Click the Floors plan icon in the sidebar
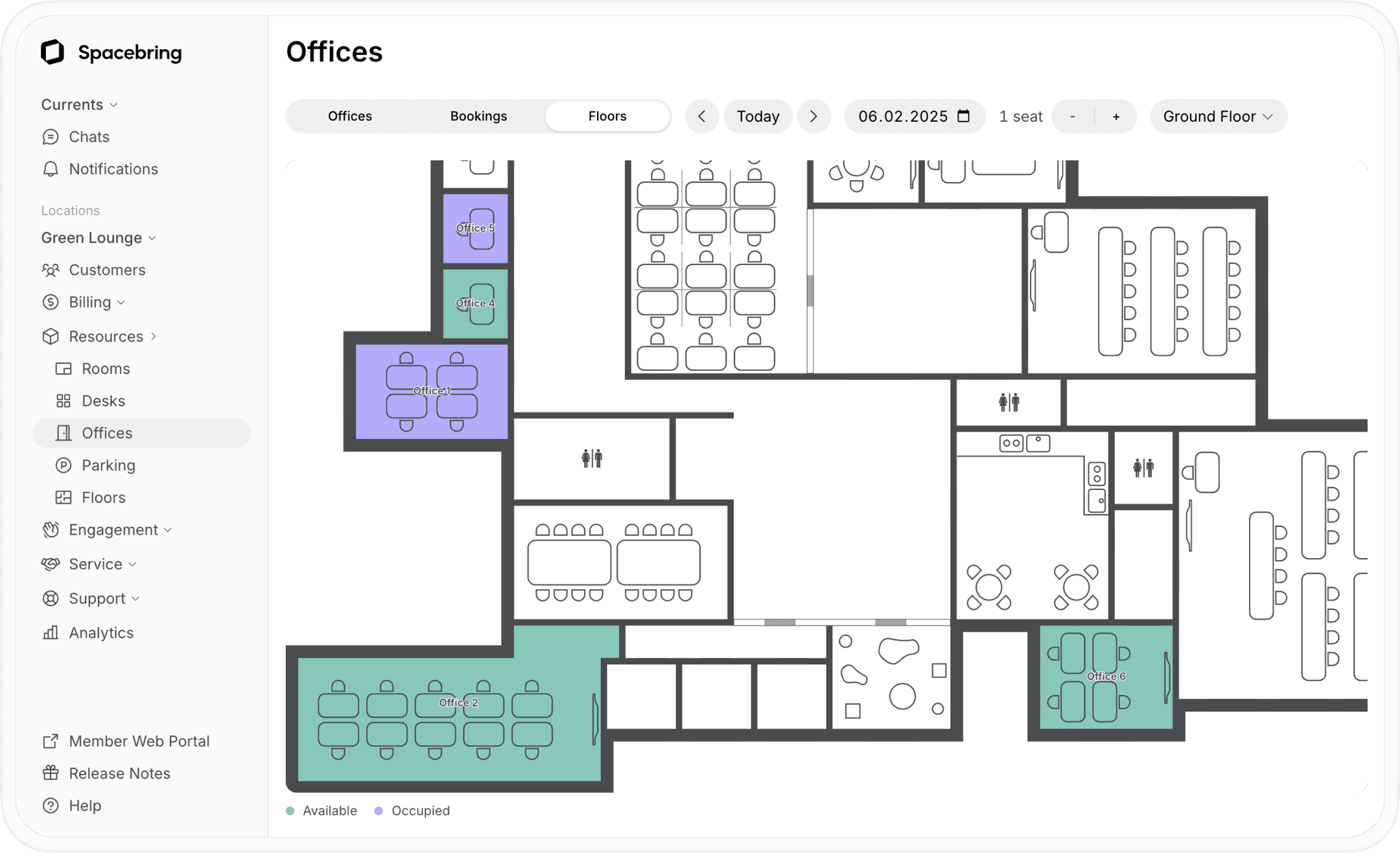 (64, 498)
